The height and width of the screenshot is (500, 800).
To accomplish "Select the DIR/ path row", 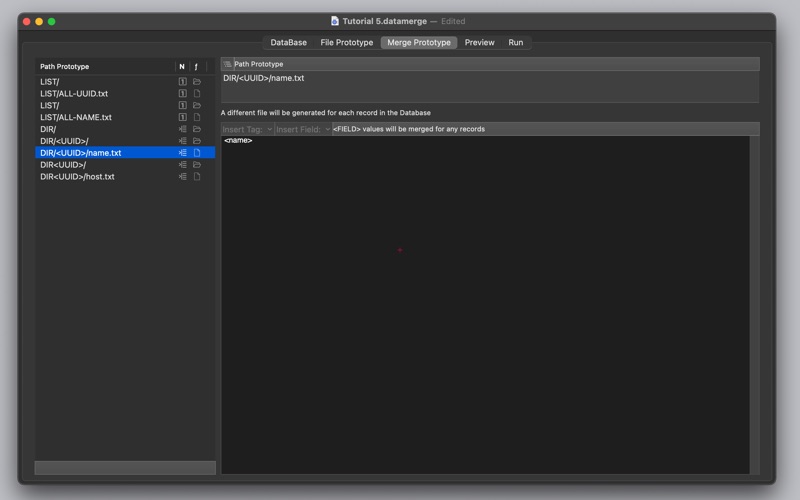I will 125,129.
